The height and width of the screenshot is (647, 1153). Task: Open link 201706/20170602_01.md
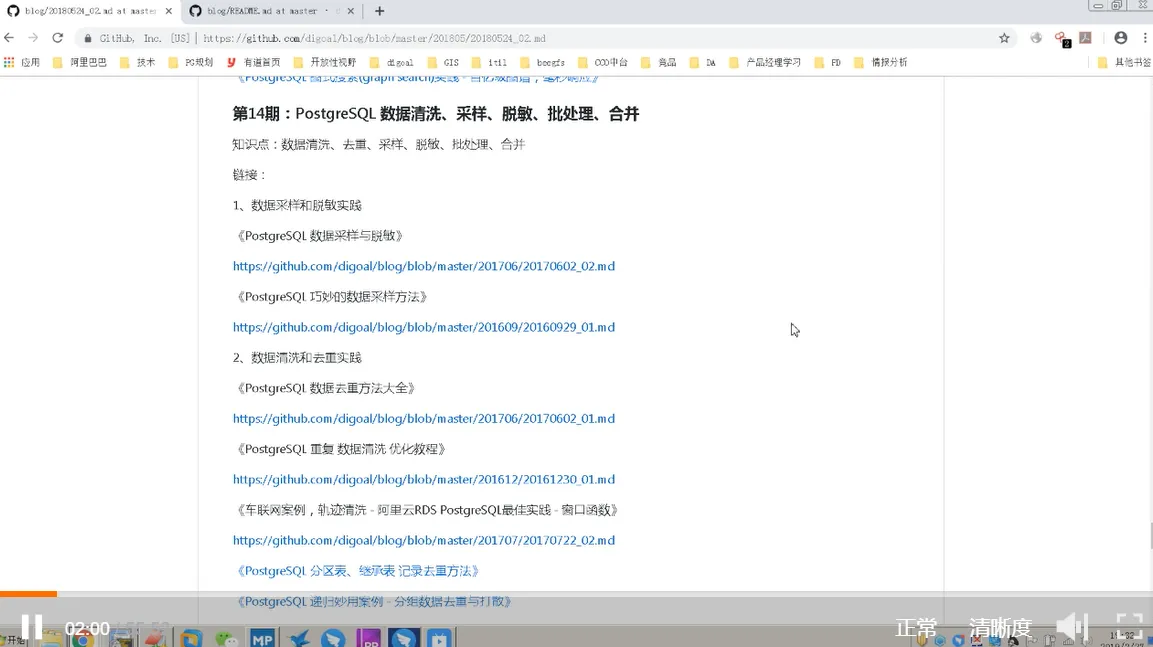(x=424, y=418)
